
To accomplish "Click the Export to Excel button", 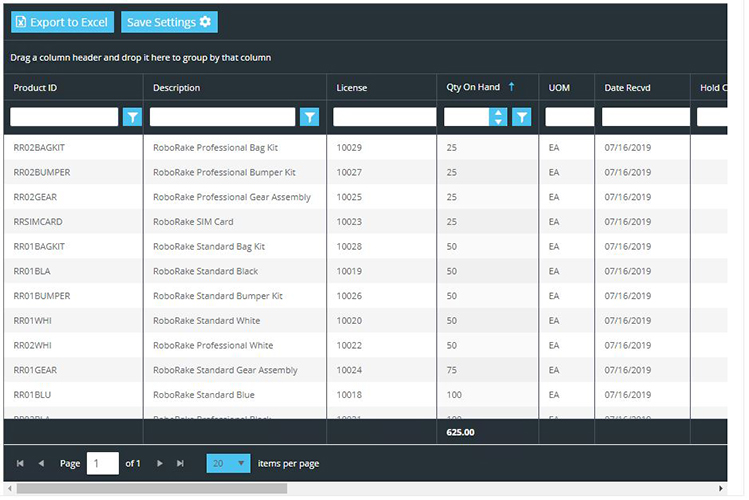I will point(63,22).
